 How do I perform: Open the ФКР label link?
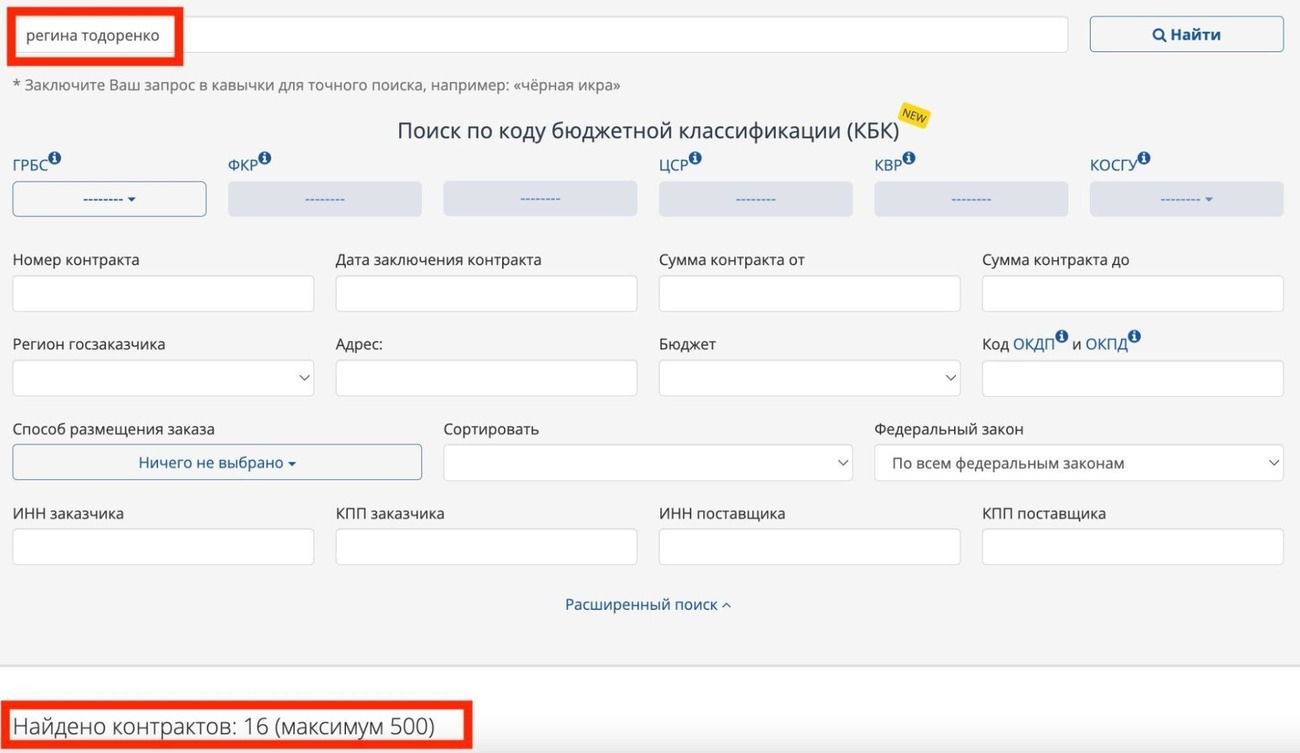(243, 166)
